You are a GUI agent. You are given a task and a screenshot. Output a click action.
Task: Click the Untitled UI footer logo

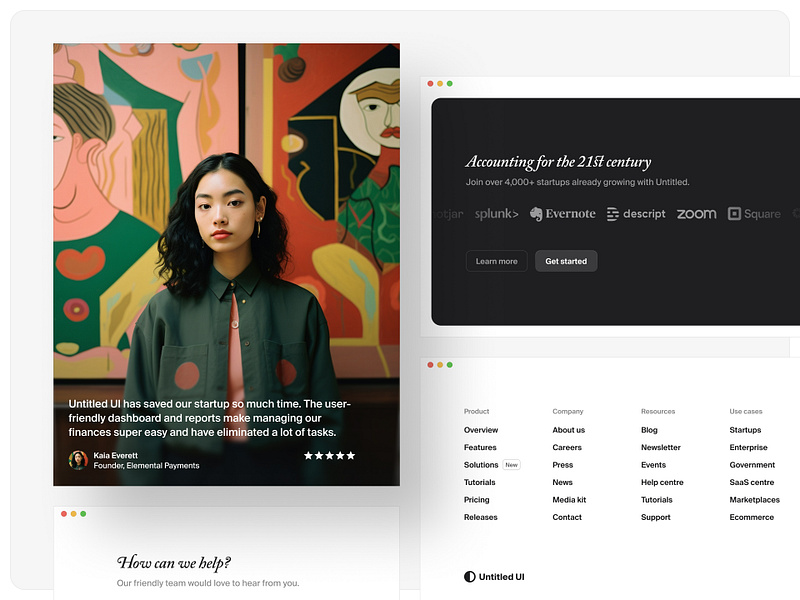click(494, 577)
